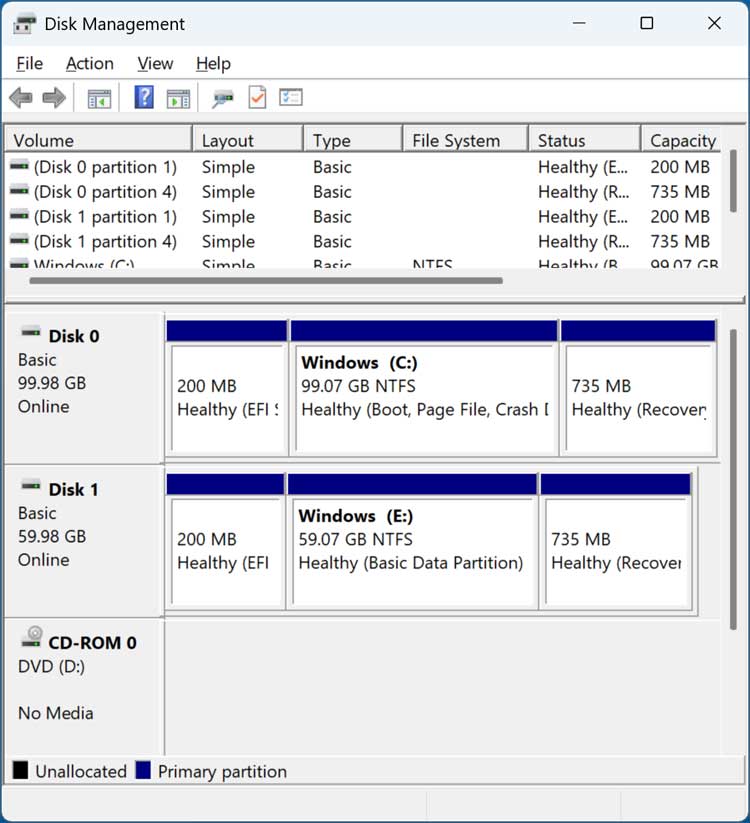750x823 pixels.
Task: Click "99.98 GB" size under Disk 0
Action: pyautogui.click(x=52, y=383)
